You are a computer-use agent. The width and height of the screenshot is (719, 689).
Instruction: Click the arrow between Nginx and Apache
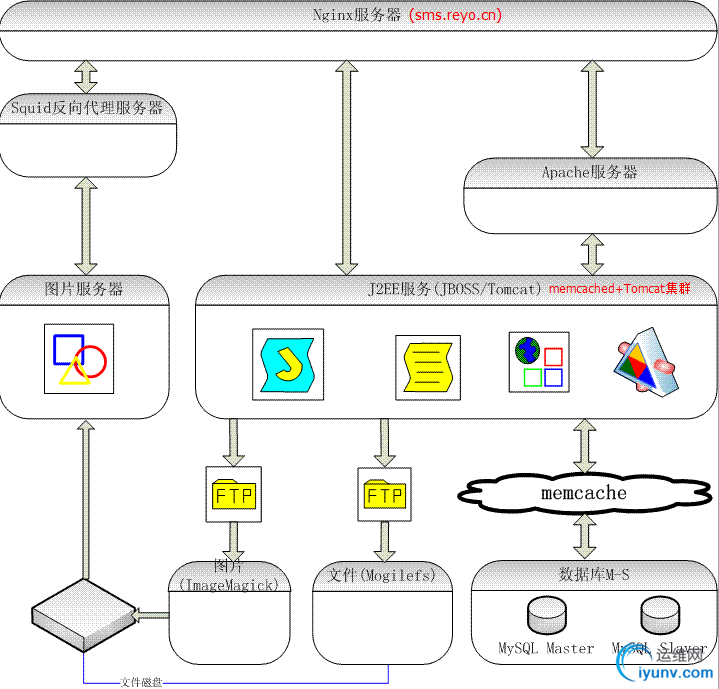click(592, 109)
